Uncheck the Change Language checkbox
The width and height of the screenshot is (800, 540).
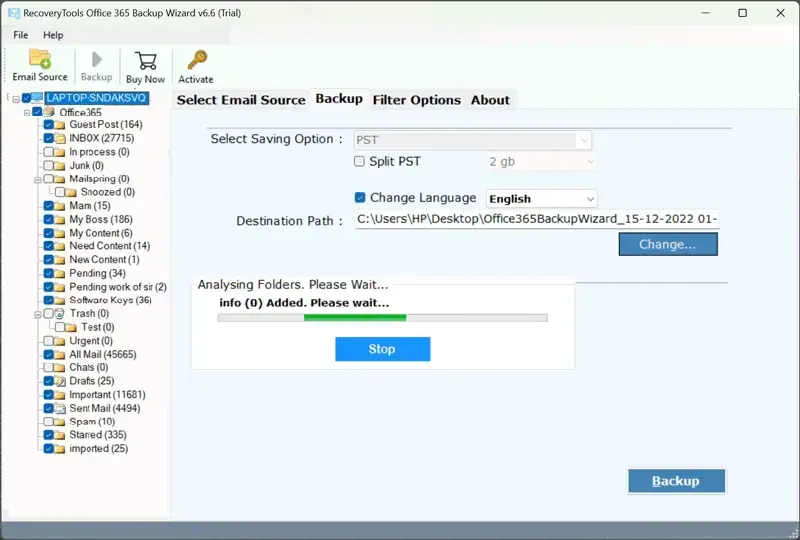360,198
